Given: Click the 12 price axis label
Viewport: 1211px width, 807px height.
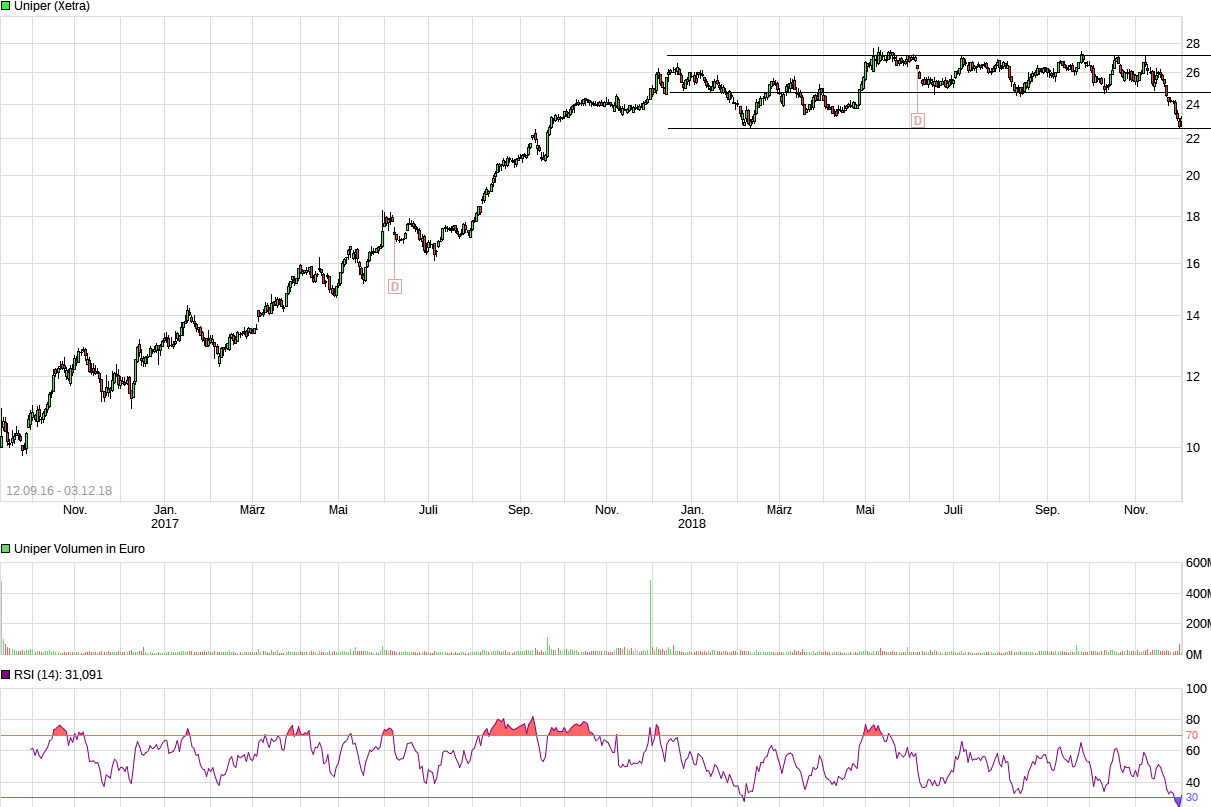Looking at the screenshot, I should tap(1192, 377).
